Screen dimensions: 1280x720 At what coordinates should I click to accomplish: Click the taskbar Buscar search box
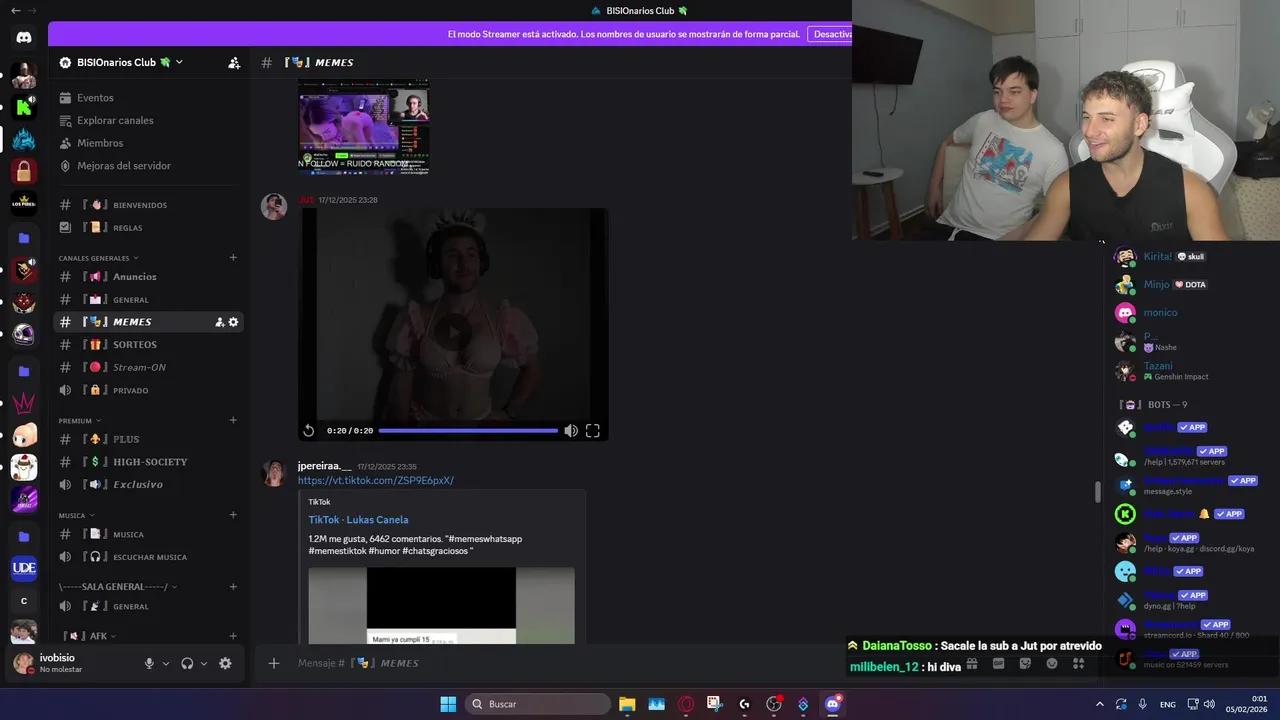[x=538, y=704]
